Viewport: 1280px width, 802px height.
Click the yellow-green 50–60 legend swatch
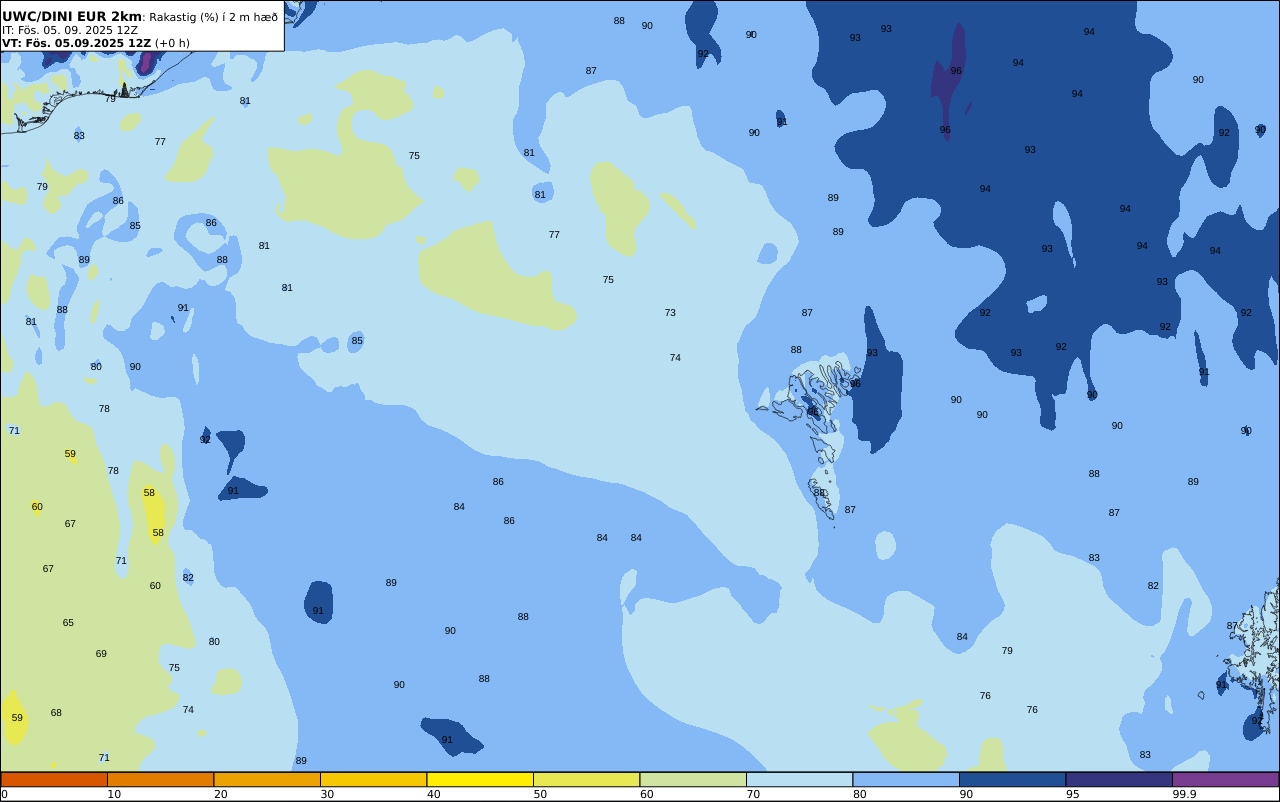point(586,779)
